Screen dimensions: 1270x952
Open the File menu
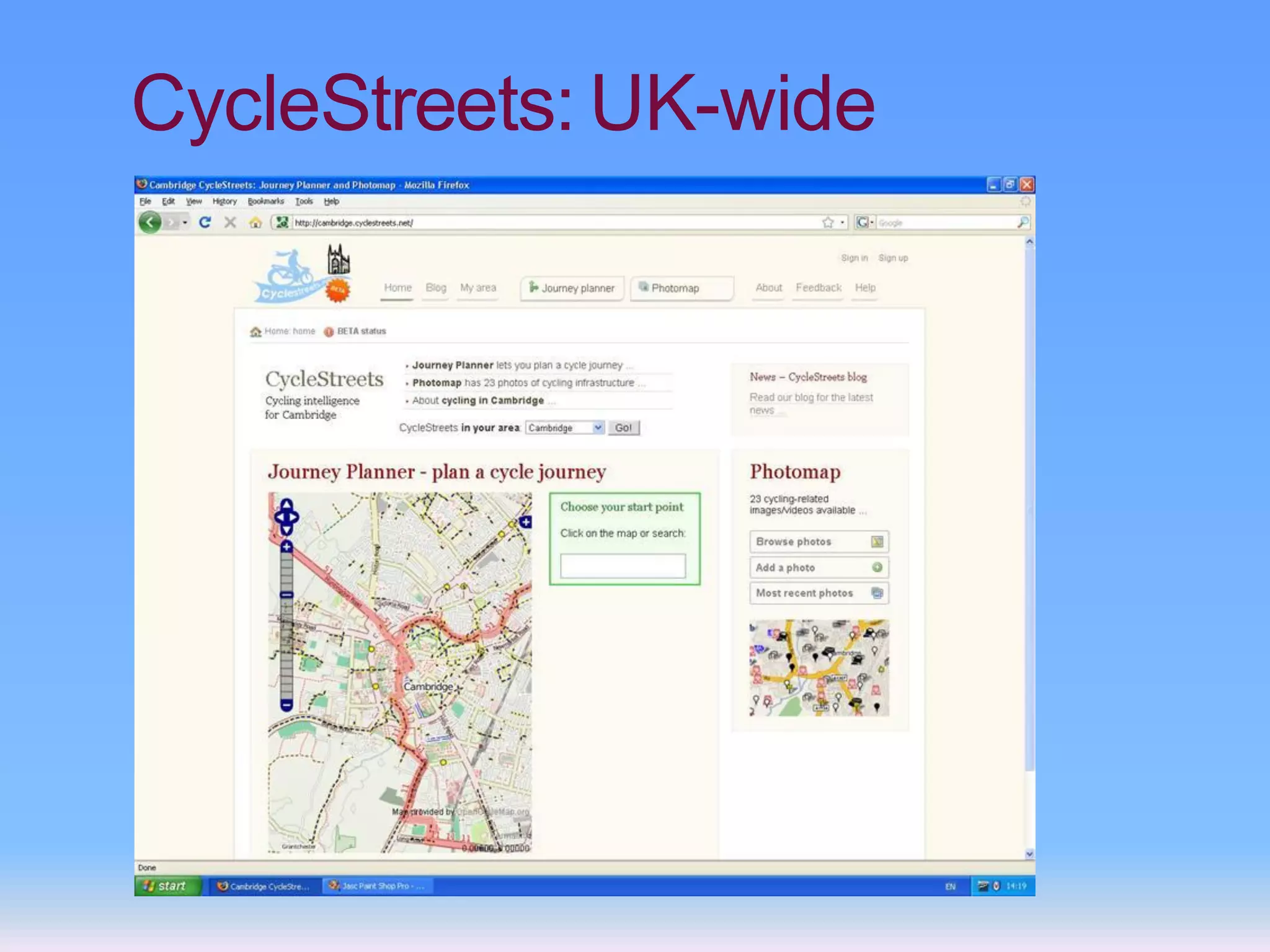point(145,201)
